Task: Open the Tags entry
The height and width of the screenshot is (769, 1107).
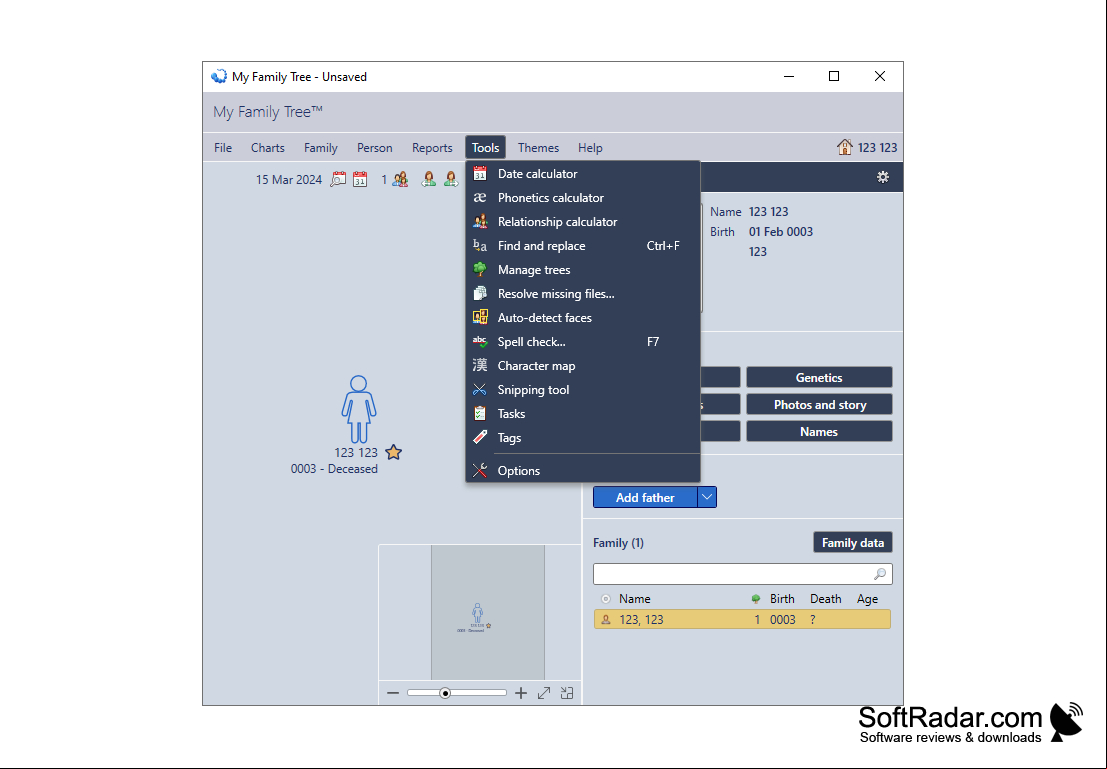Action: (x=582, y=438)
